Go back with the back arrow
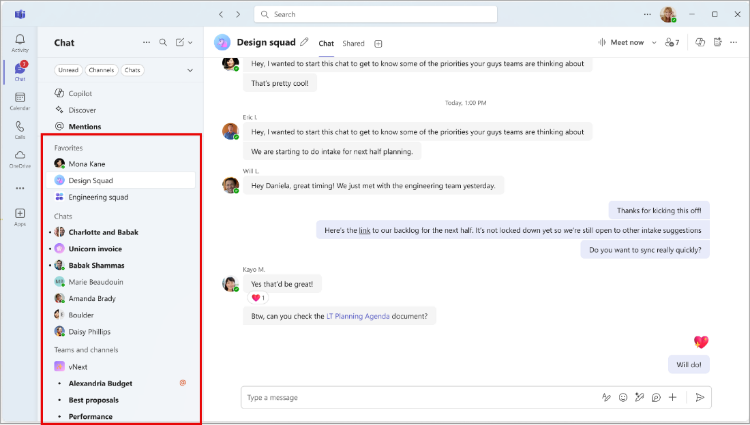Screen dimensions: 750x425 (221, 14)
